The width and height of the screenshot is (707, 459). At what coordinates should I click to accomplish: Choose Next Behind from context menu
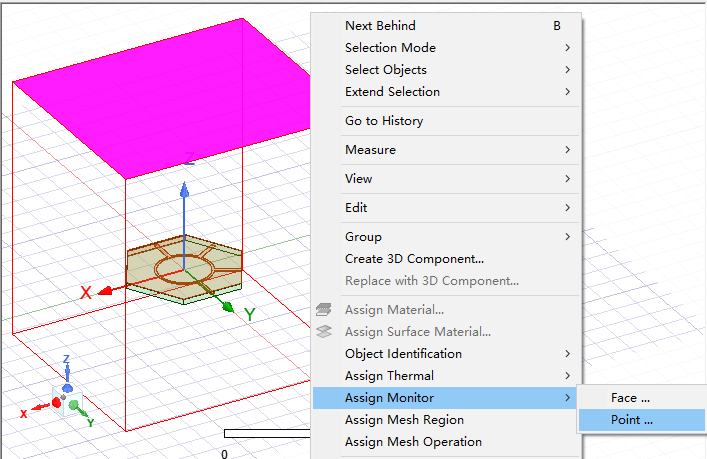pos(380,26)
